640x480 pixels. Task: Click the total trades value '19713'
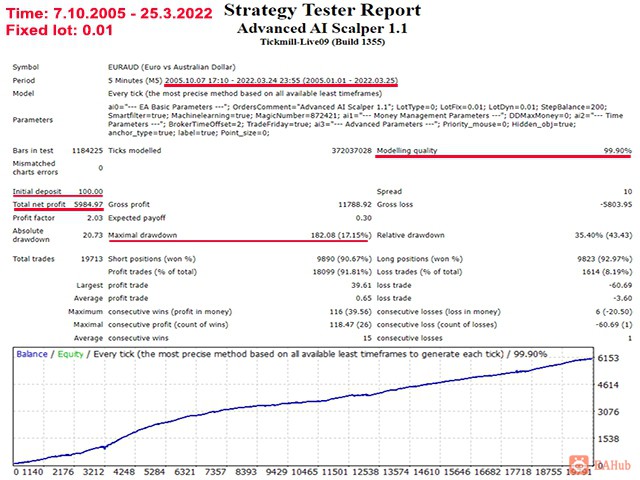point(92,259)
